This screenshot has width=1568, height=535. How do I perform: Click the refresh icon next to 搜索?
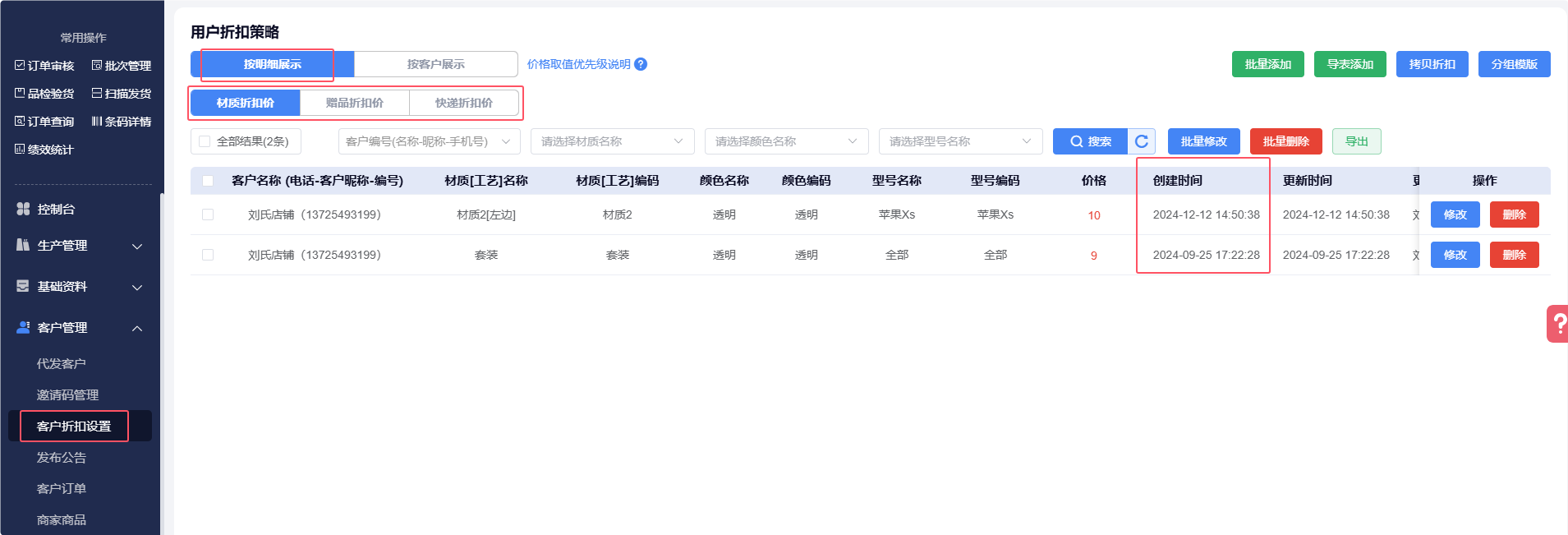click(x=1142, y=141)
